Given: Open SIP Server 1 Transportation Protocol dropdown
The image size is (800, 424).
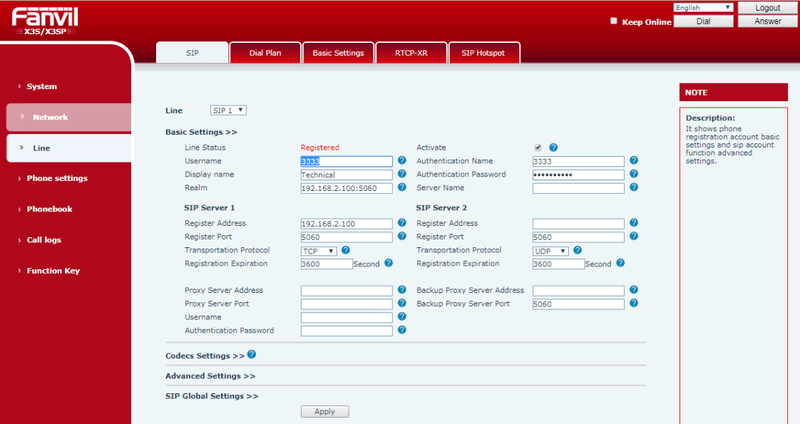Looking at the screenshot, I should [318, 251].
